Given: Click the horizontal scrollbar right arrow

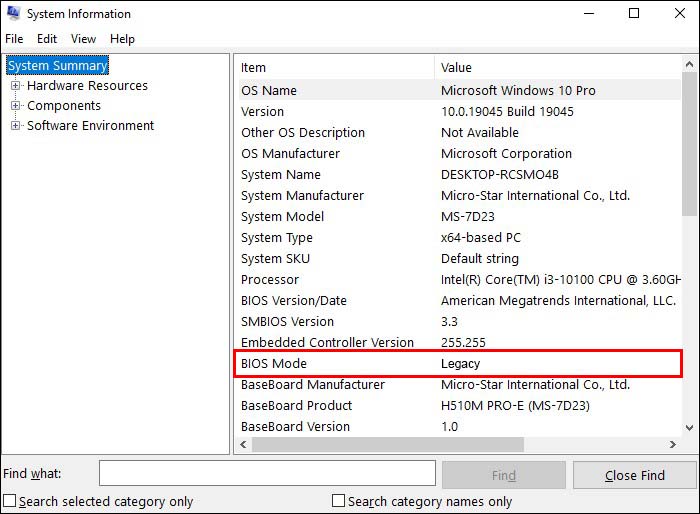Looking at the screenshot, I should [x=673, y=445].
